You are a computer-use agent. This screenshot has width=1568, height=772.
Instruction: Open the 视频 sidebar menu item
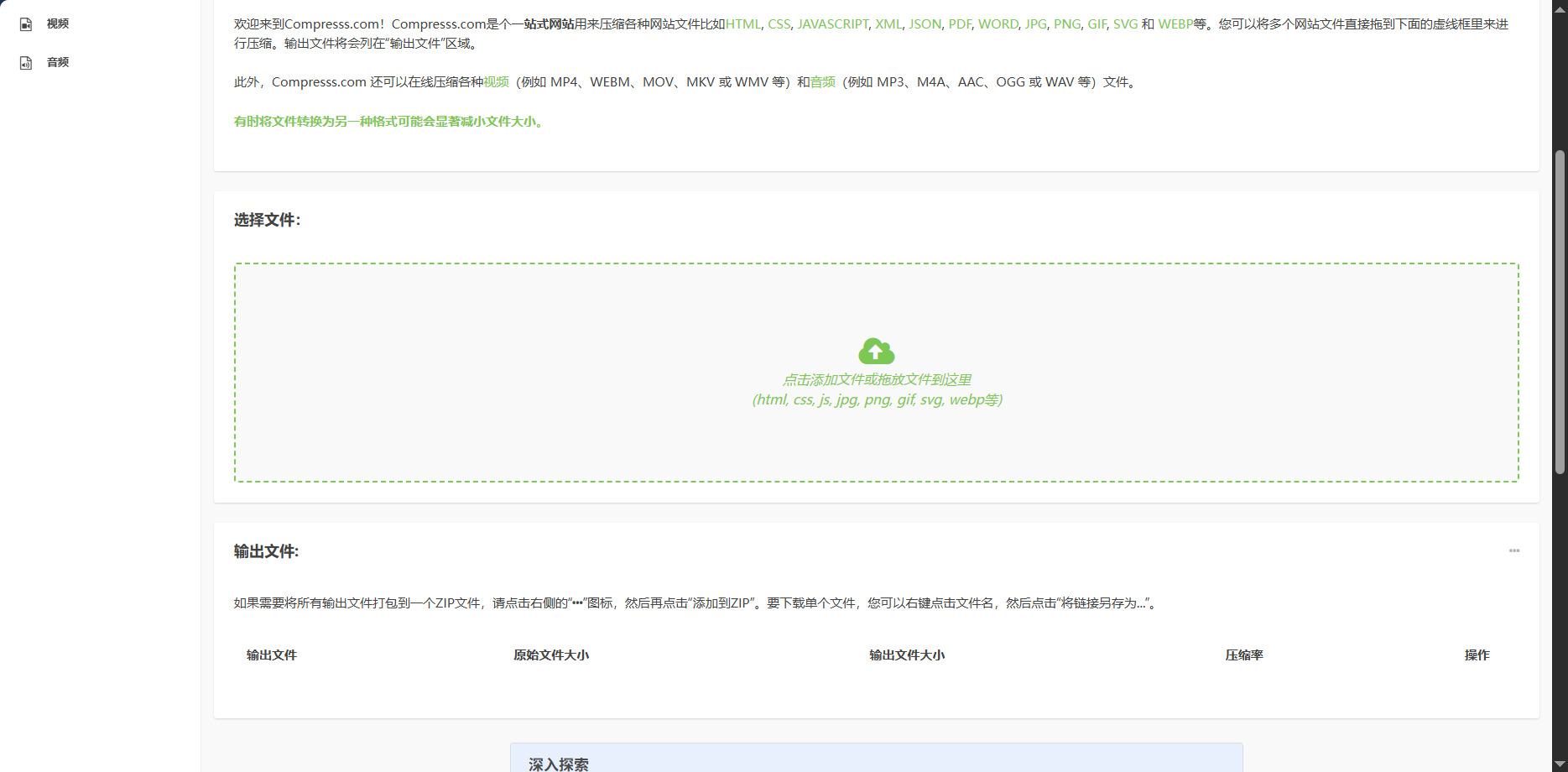(58, 23)
